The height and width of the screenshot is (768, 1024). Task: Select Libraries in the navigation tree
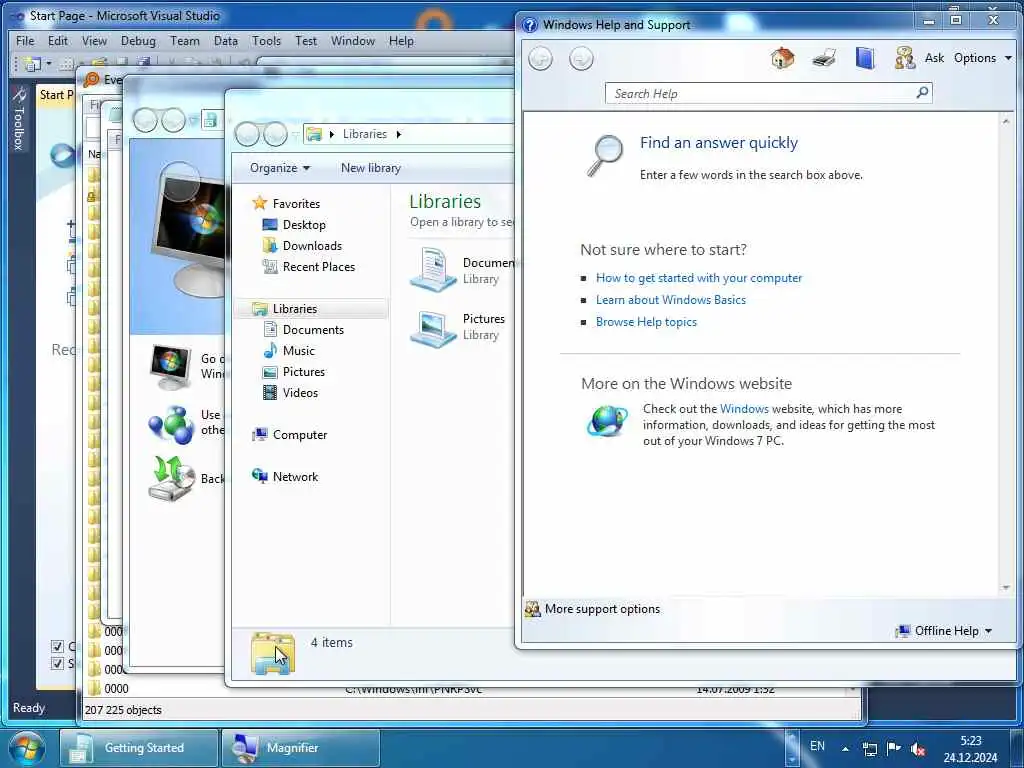pyautogui.click(x=312, y=308)
